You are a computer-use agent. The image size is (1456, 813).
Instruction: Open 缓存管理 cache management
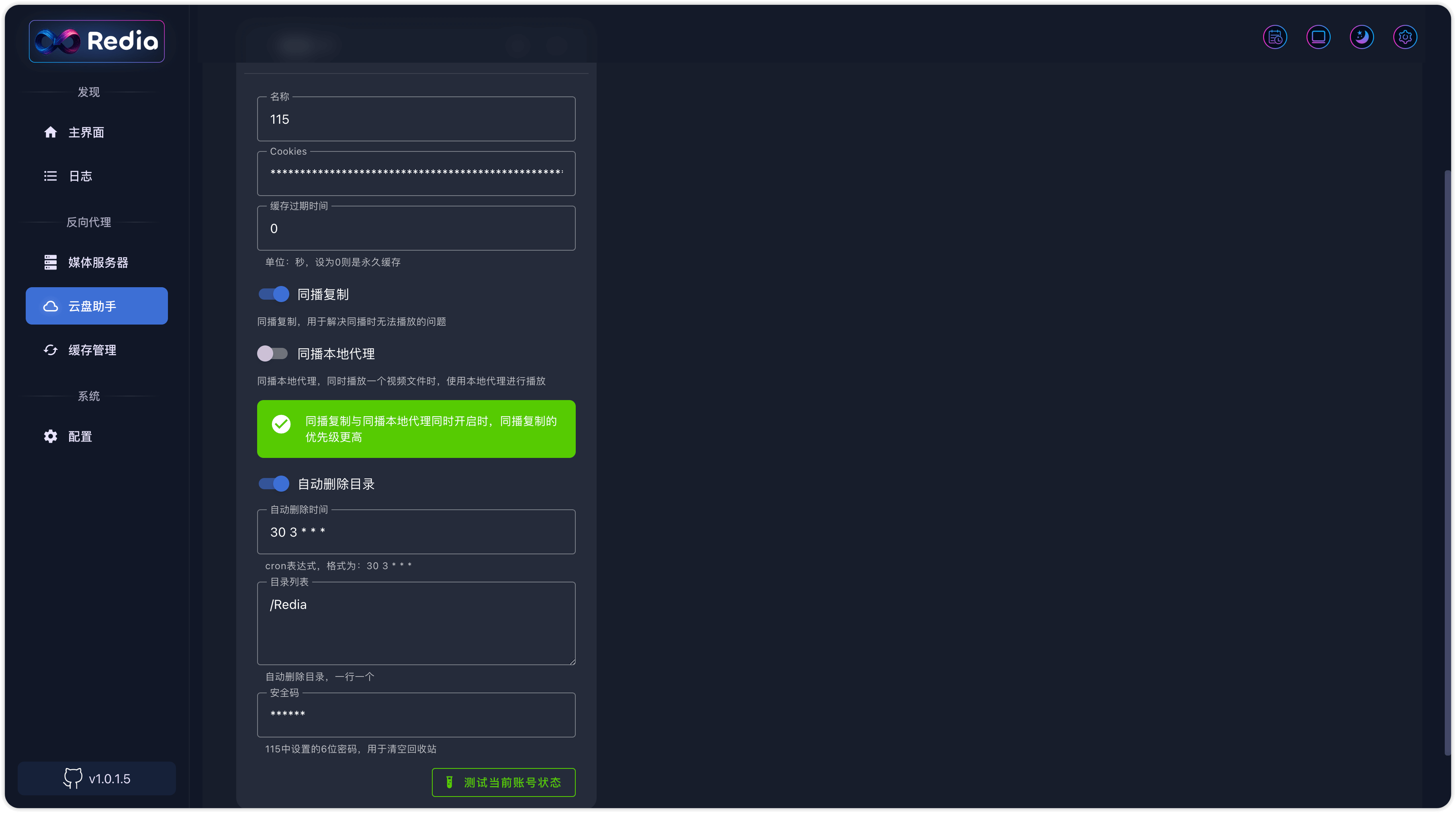[92, 350]
